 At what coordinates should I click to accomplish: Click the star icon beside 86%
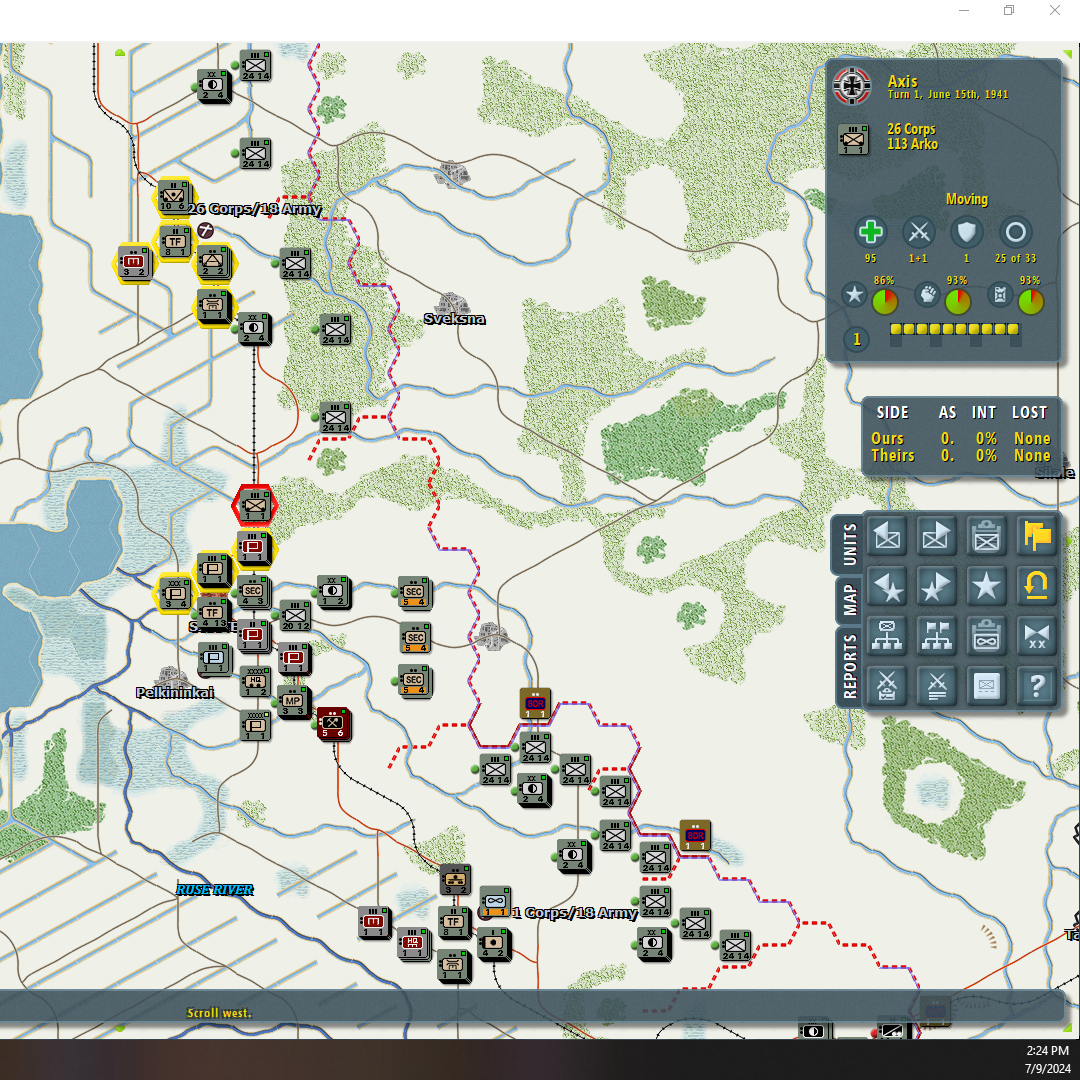pyautogui.click(x=854, y=295)
